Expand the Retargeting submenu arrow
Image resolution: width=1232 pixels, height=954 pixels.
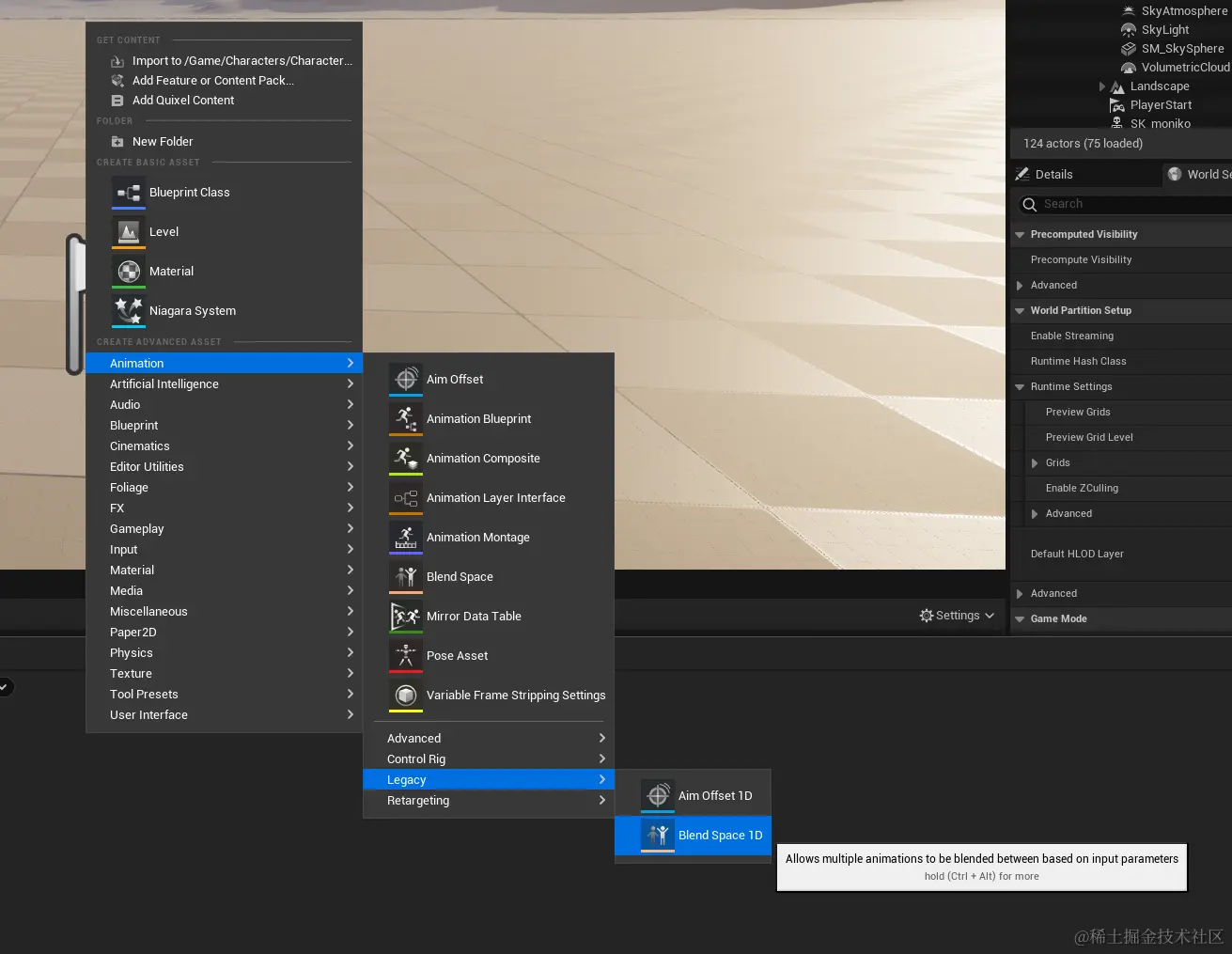click(602, 800)
